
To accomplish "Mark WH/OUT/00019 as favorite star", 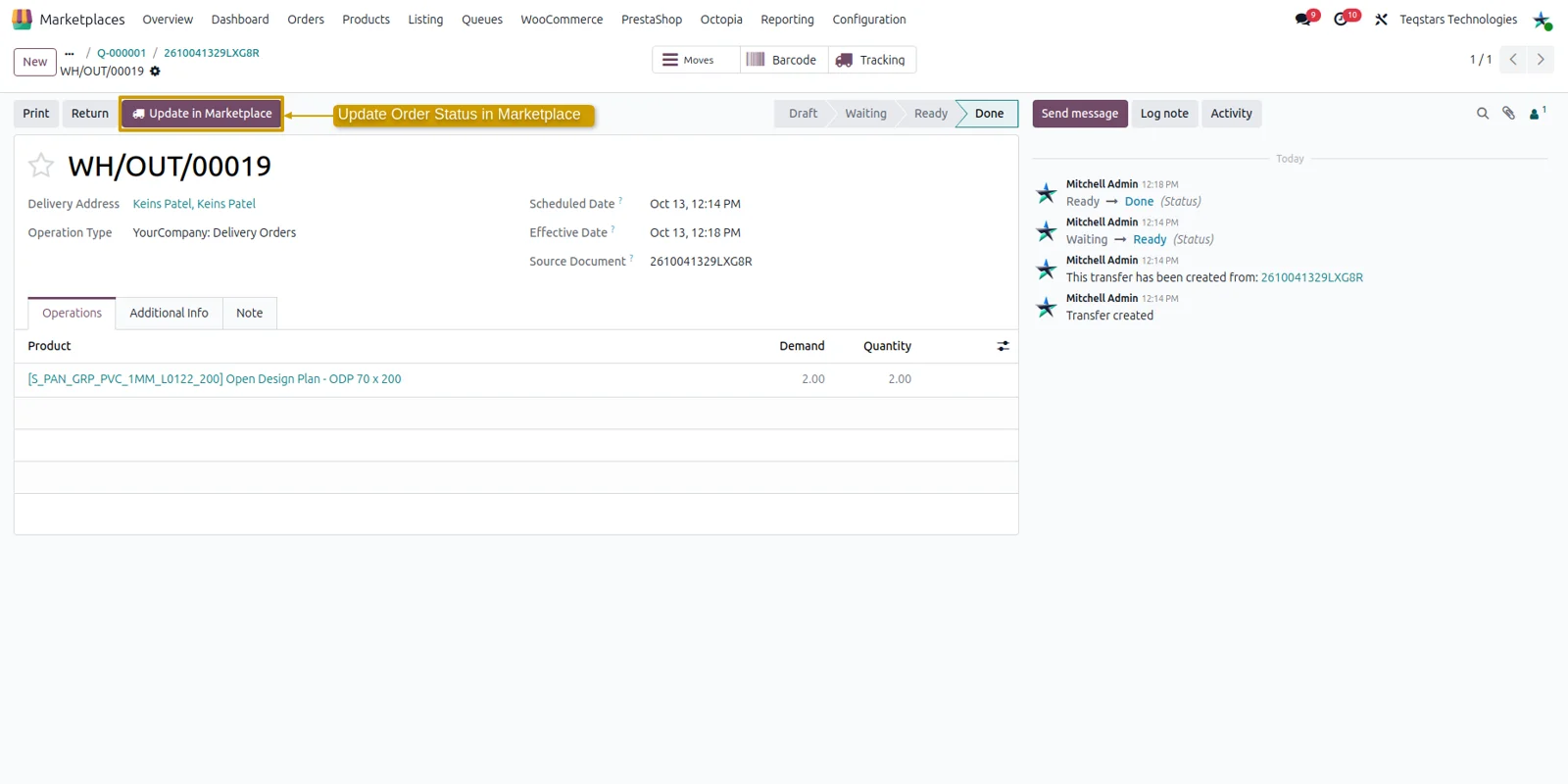I will [x=41, y=166].
